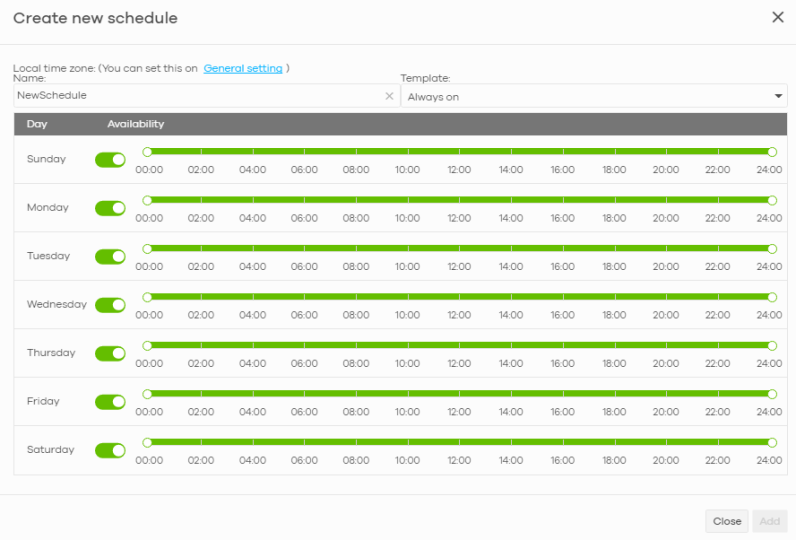Toggle Friday availability switch
796x540 pixels.
(x=110, y=402)
